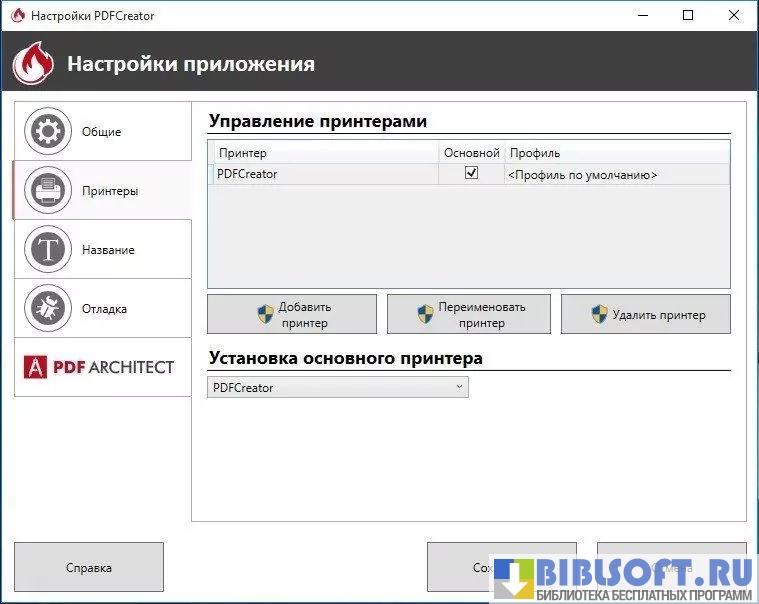
Task: Switch to the Отладка tab
Action: [104, 308]
